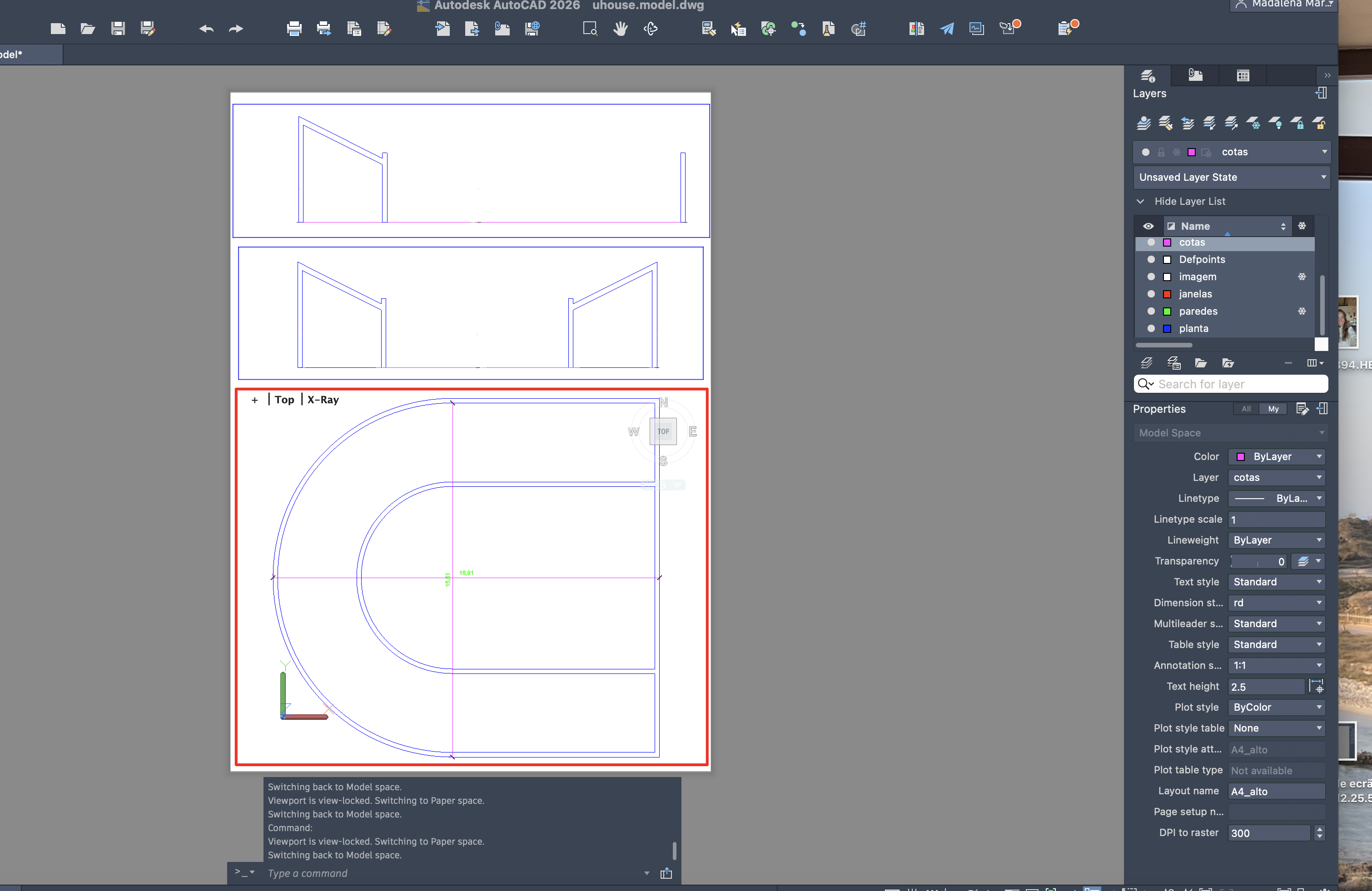1372x891 pixels.
Task: Open the Unsaved Layer State dropdown
Action: (x=1323, y=178)
